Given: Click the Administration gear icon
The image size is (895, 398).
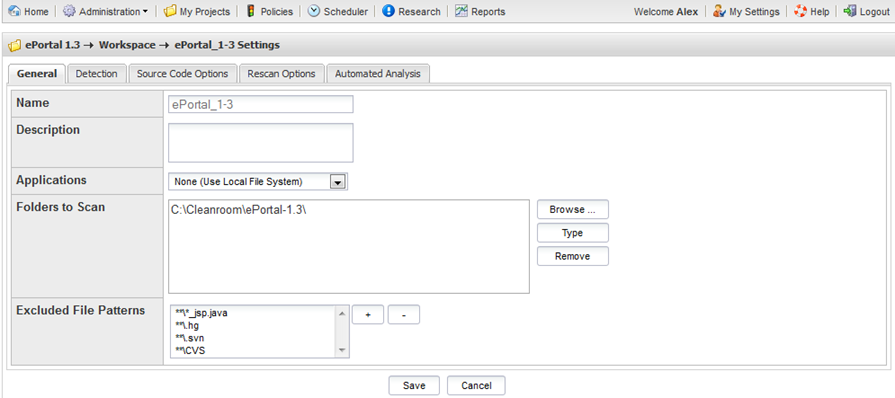Looking at the screenshot, I should [68, 11].
